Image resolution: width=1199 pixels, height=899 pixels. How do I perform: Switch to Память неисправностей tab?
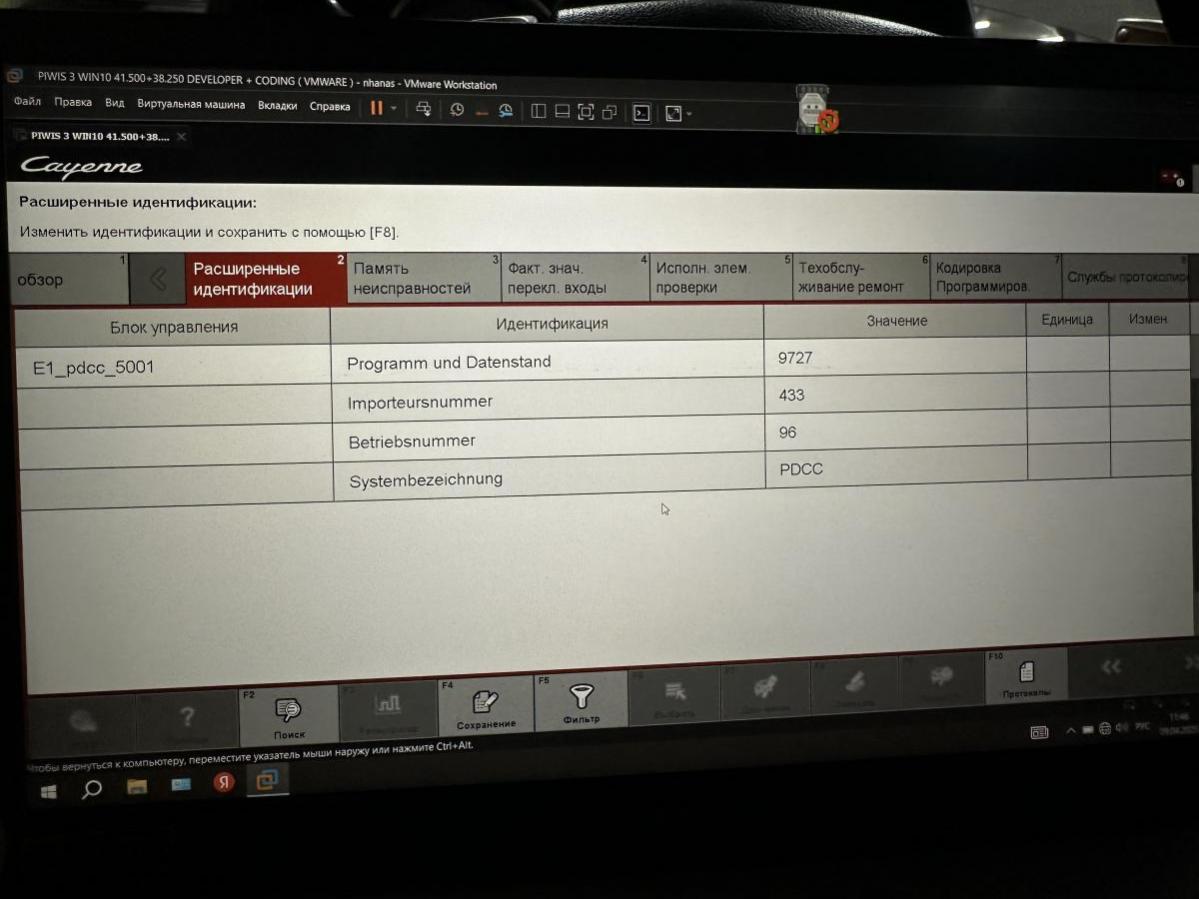[412, 278]
